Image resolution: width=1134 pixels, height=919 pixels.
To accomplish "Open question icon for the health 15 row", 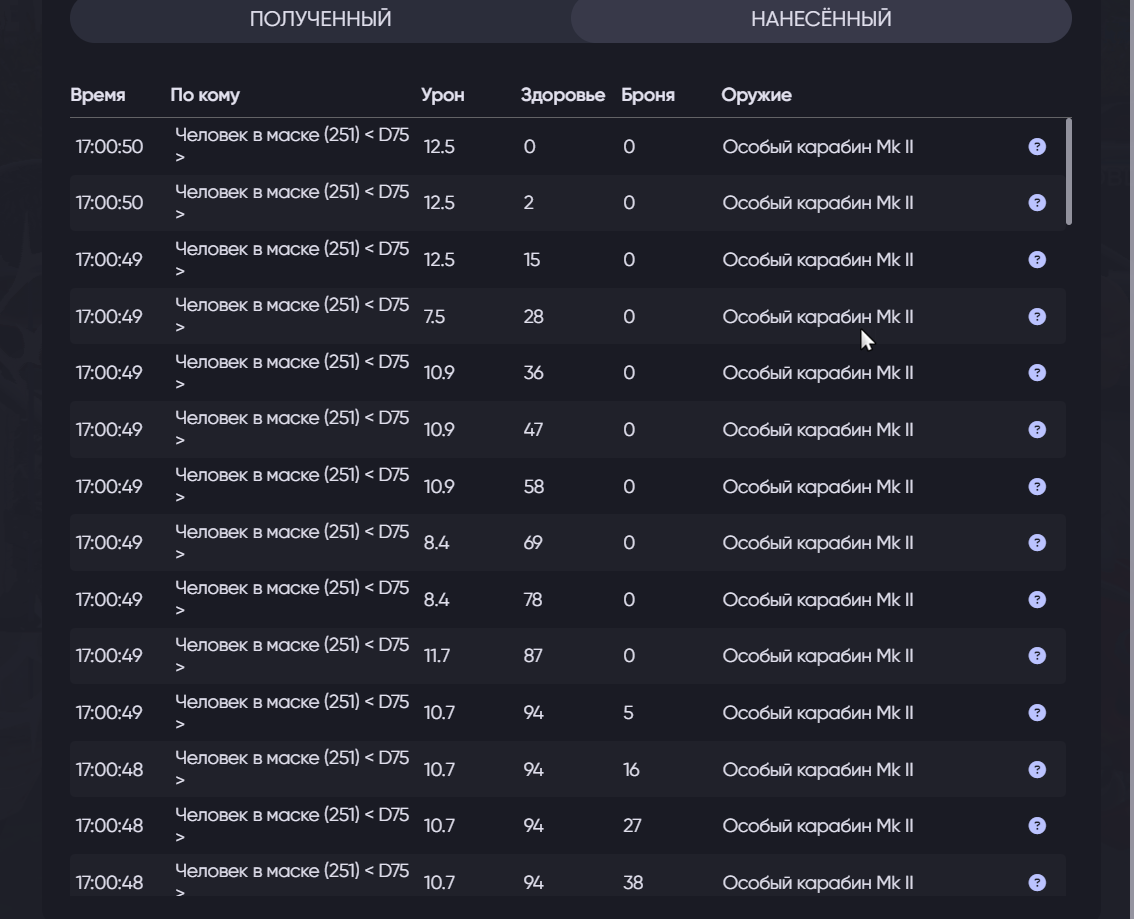I will click(x=1037, y=260).
